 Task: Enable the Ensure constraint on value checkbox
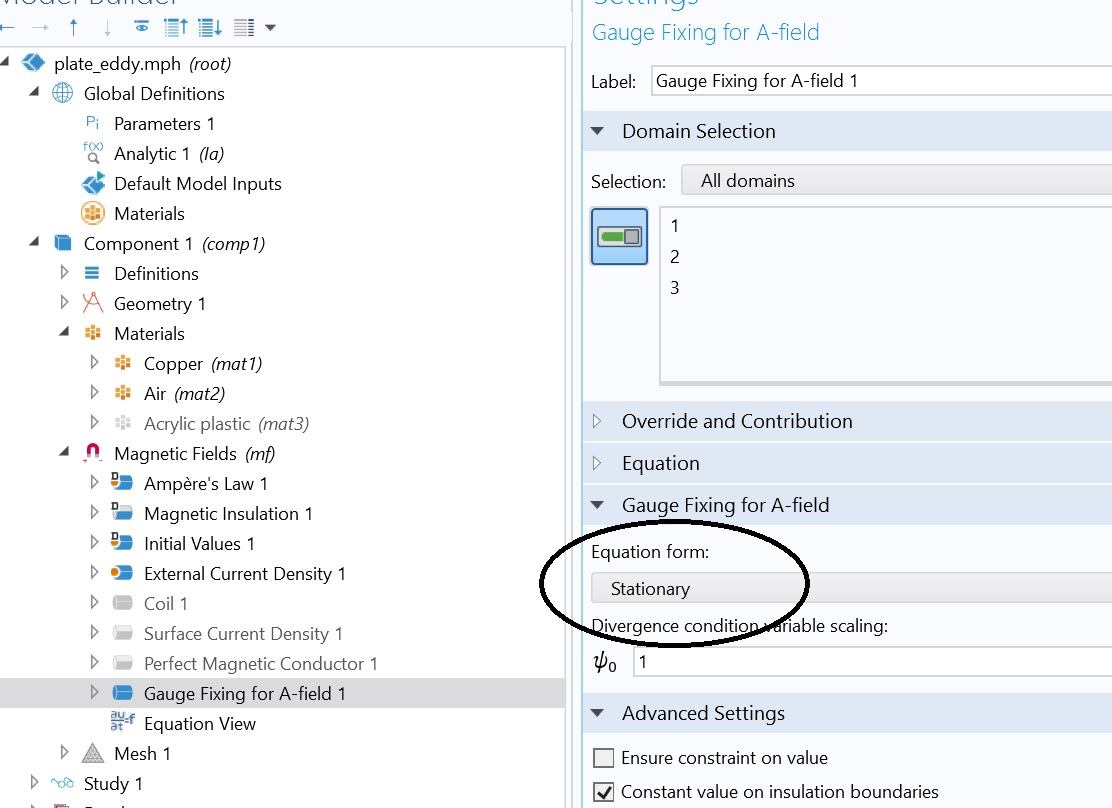pyautogui.click(x=604, y=758)
